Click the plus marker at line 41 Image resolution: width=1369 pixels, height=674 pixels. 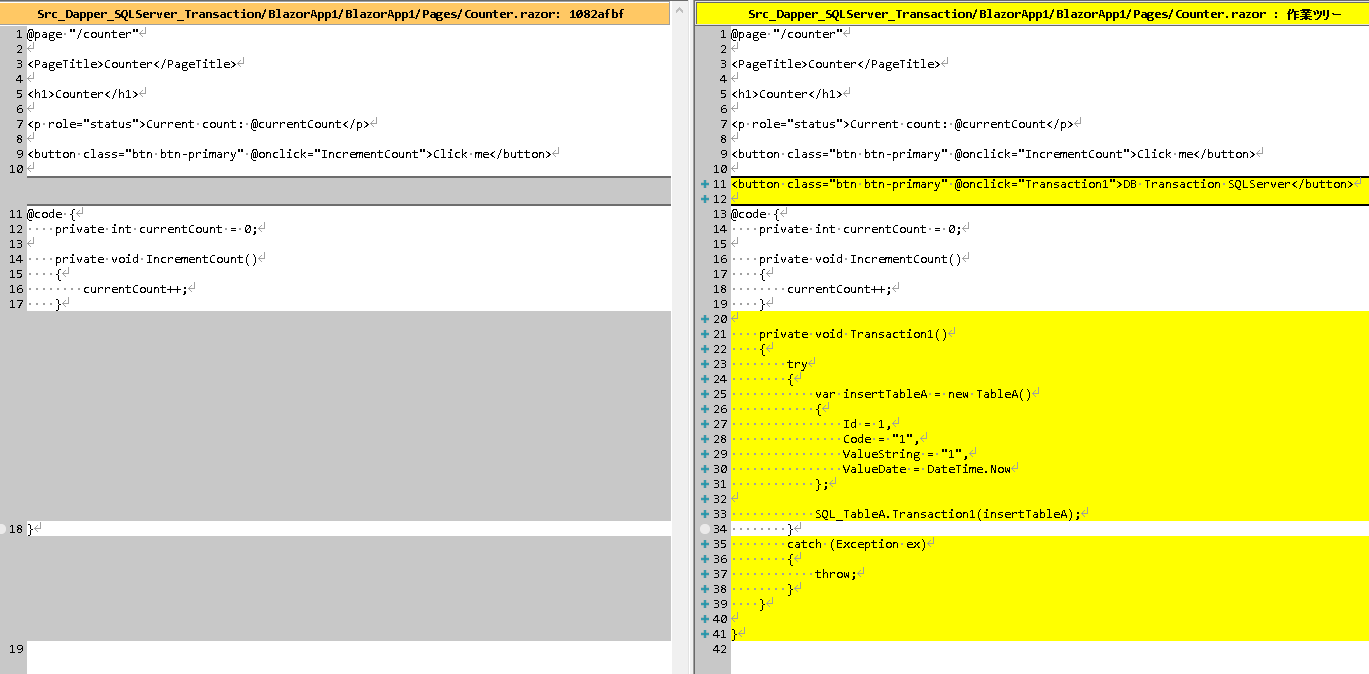[x=706, y=634]
